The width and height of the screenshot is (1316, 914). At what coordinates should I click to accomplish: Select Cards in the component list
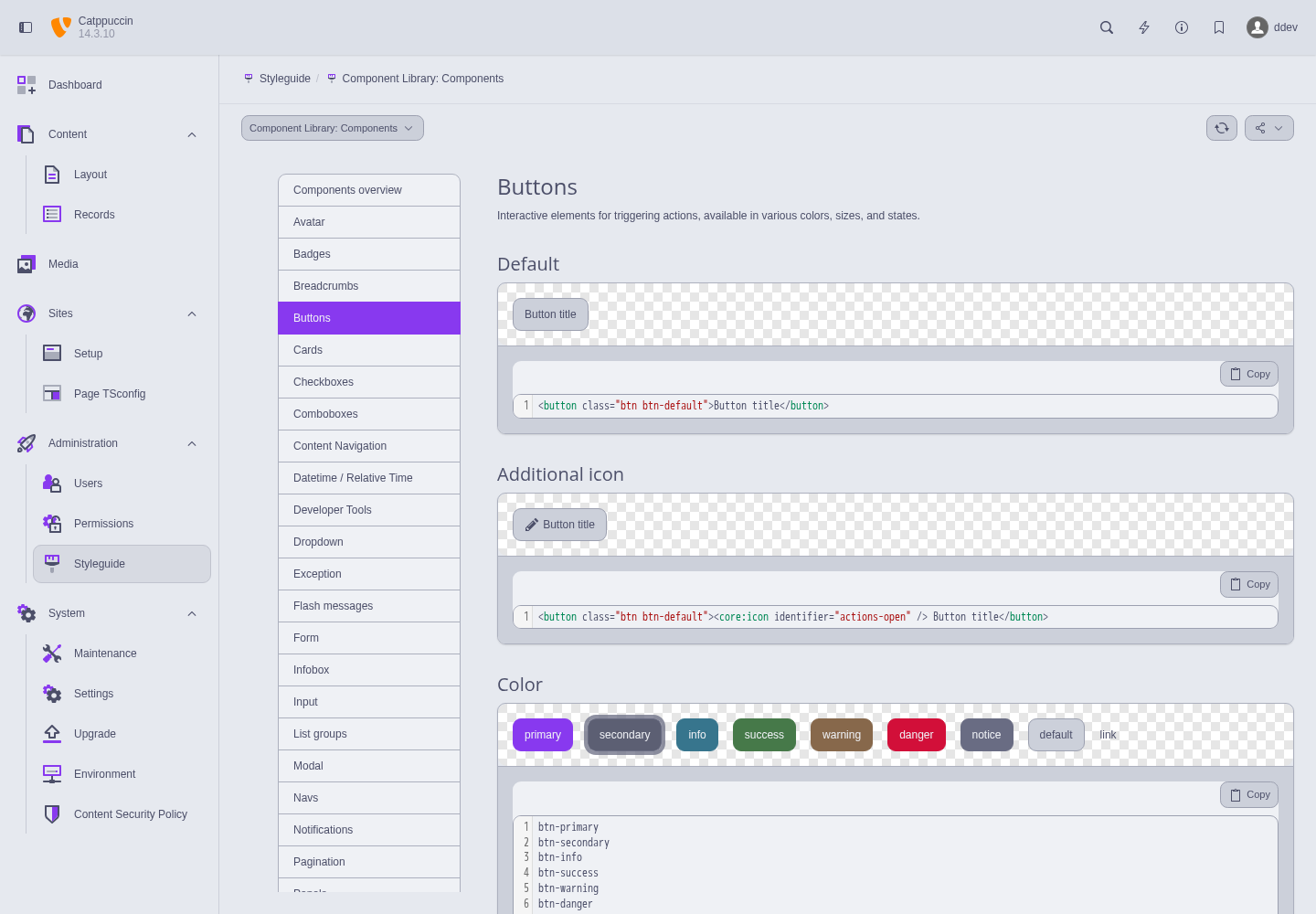pyautogui.click(x=369, y=350)
